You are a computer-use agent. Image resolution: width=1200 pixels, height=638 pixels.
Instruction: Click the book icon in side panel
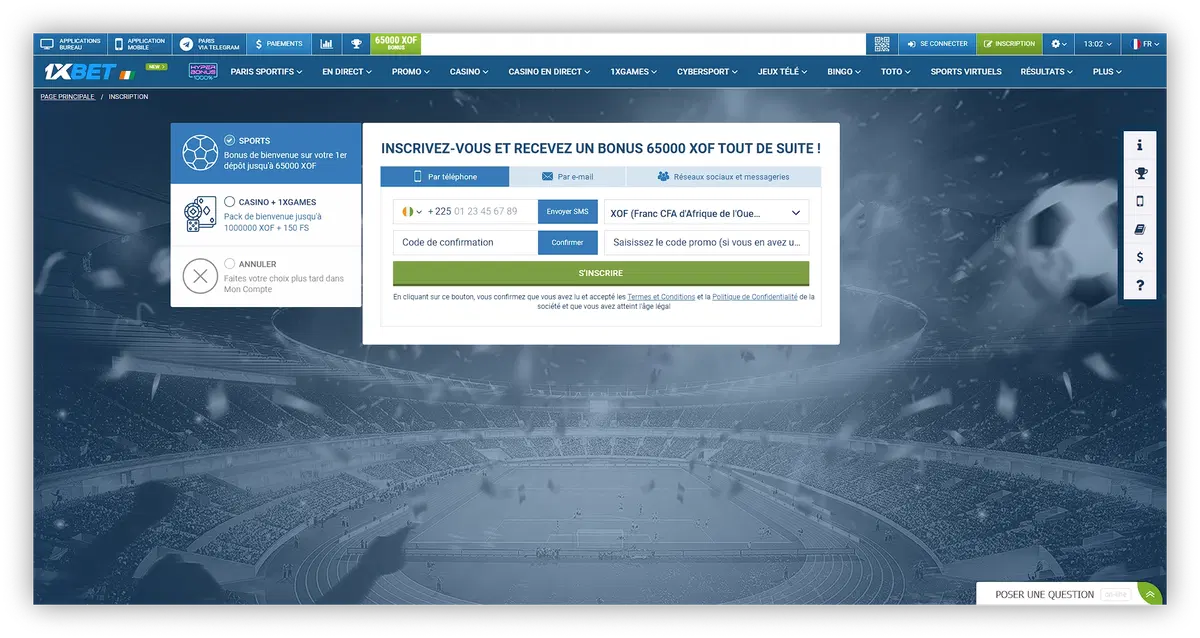1140,229
